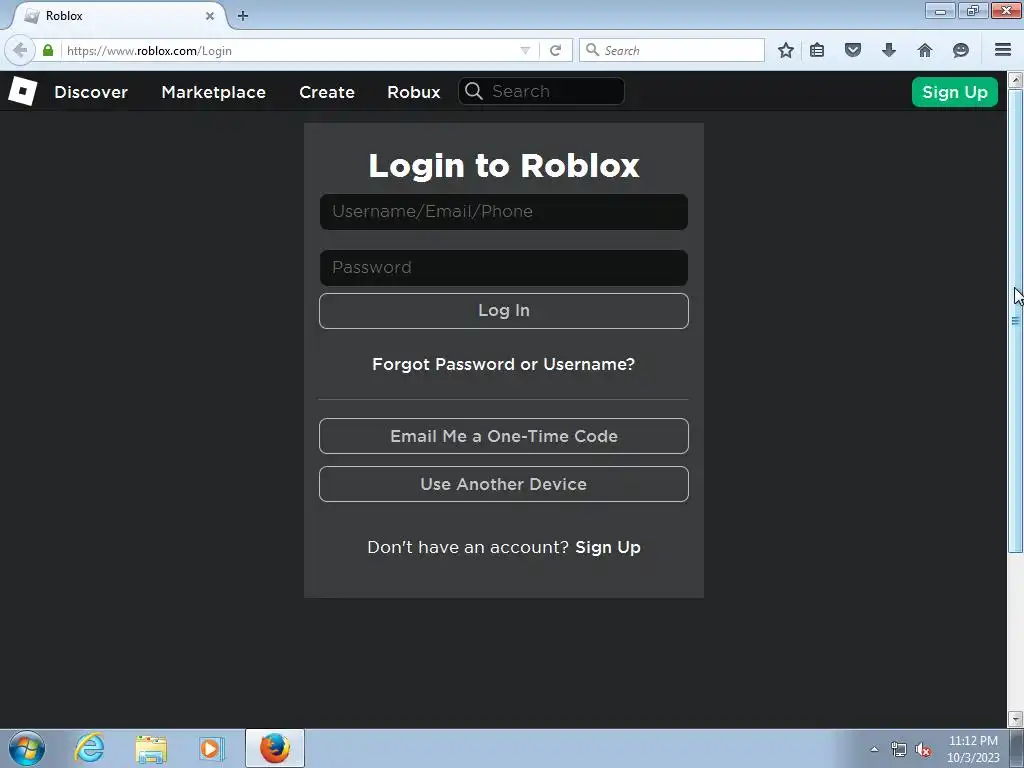Restore down the Firefox window
Image resolution: width=1024 pixels, height=768 pixels.
click(x=973, y=11)
